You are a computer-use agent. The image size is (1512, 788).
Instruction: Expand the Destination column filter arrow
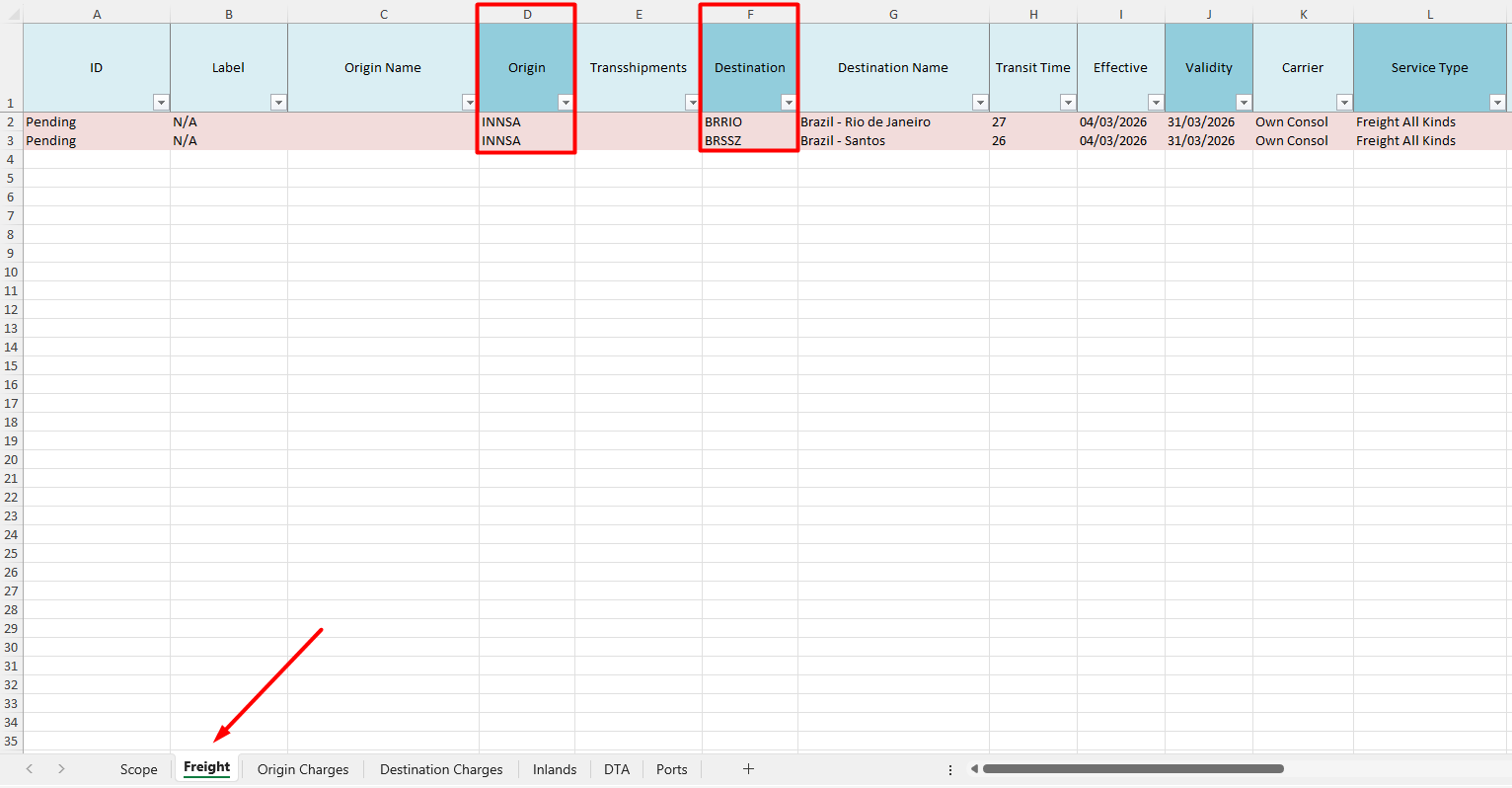pos(789,103)
